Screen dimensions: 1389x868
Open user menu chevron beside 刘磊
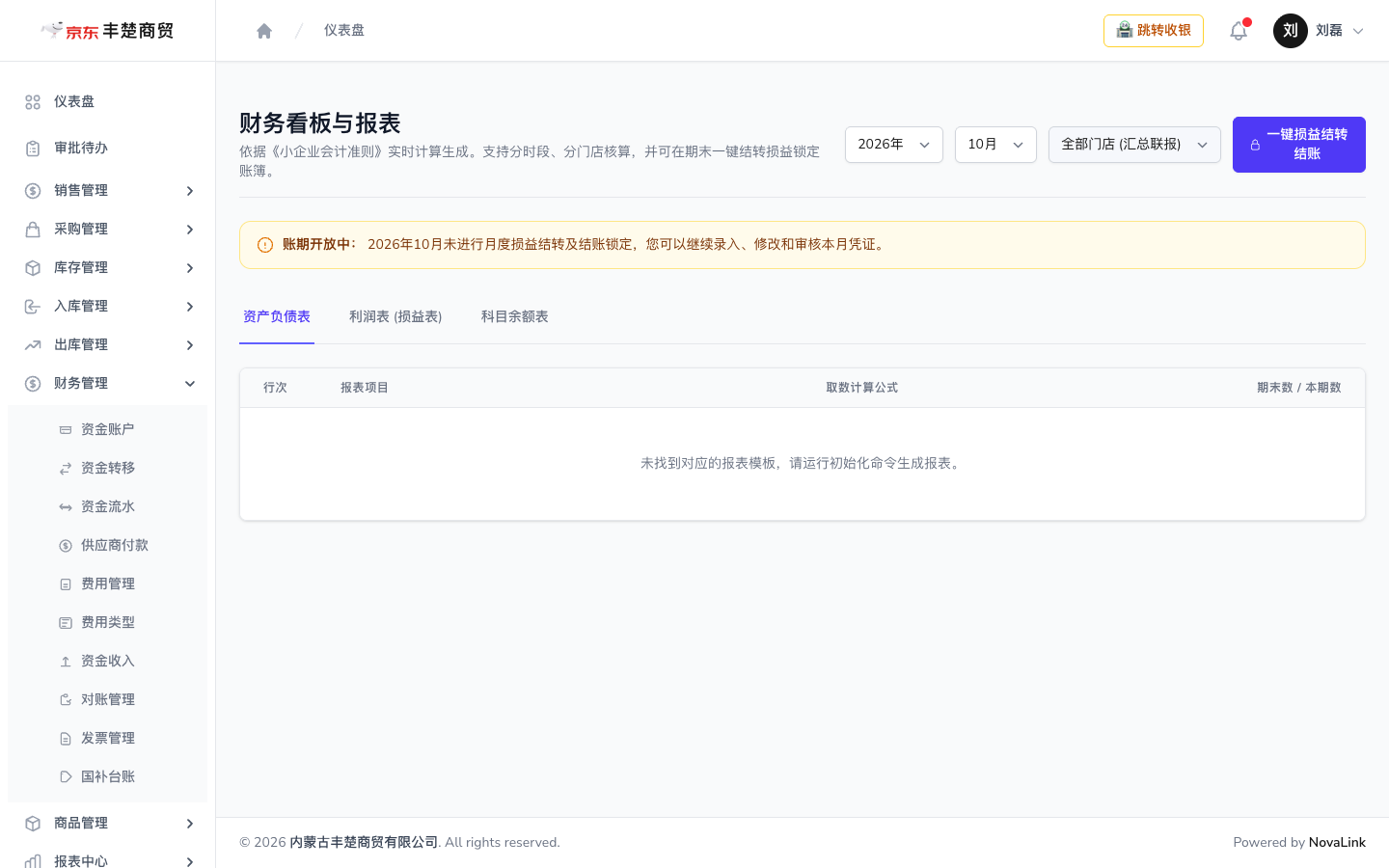point(1358,31)
